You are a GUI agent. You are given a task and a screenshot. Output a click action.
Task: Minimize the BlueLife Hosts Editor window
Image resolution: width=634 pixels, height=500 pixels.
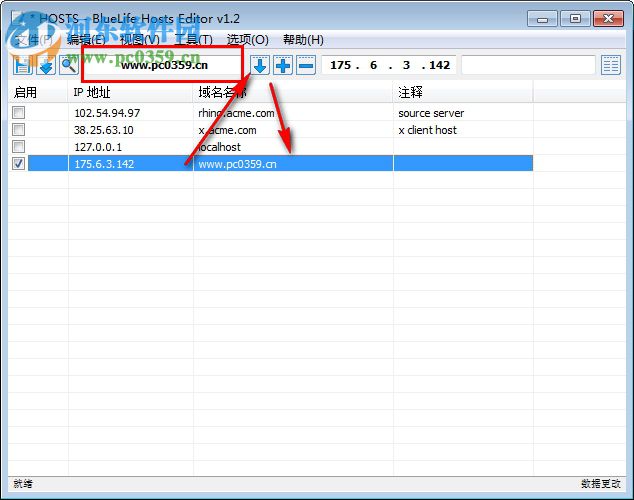pos(542,19)
